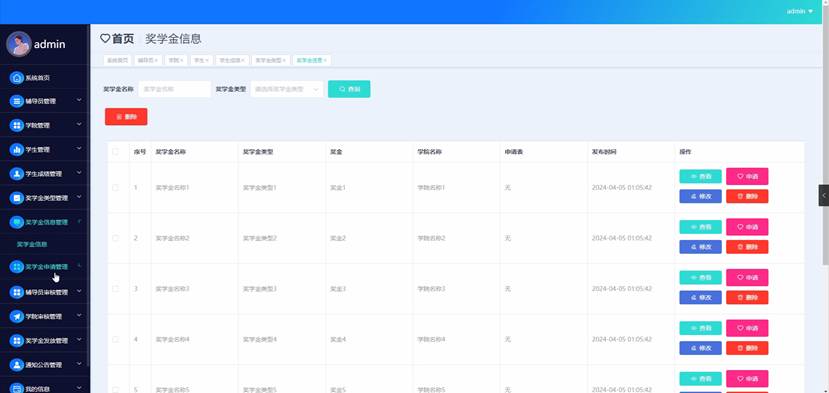The height and width of the screenshot is (393, 829).
Task: Click the 辅导员审核管理 grid icon
Action: 17,292
